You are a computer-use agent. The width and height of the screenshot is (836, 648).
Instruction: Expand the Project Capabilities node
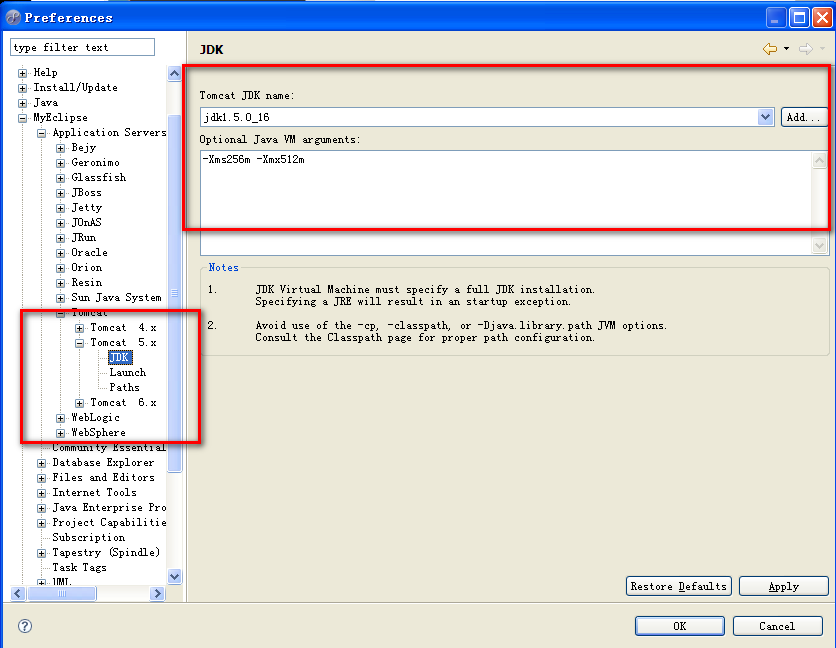42,523
